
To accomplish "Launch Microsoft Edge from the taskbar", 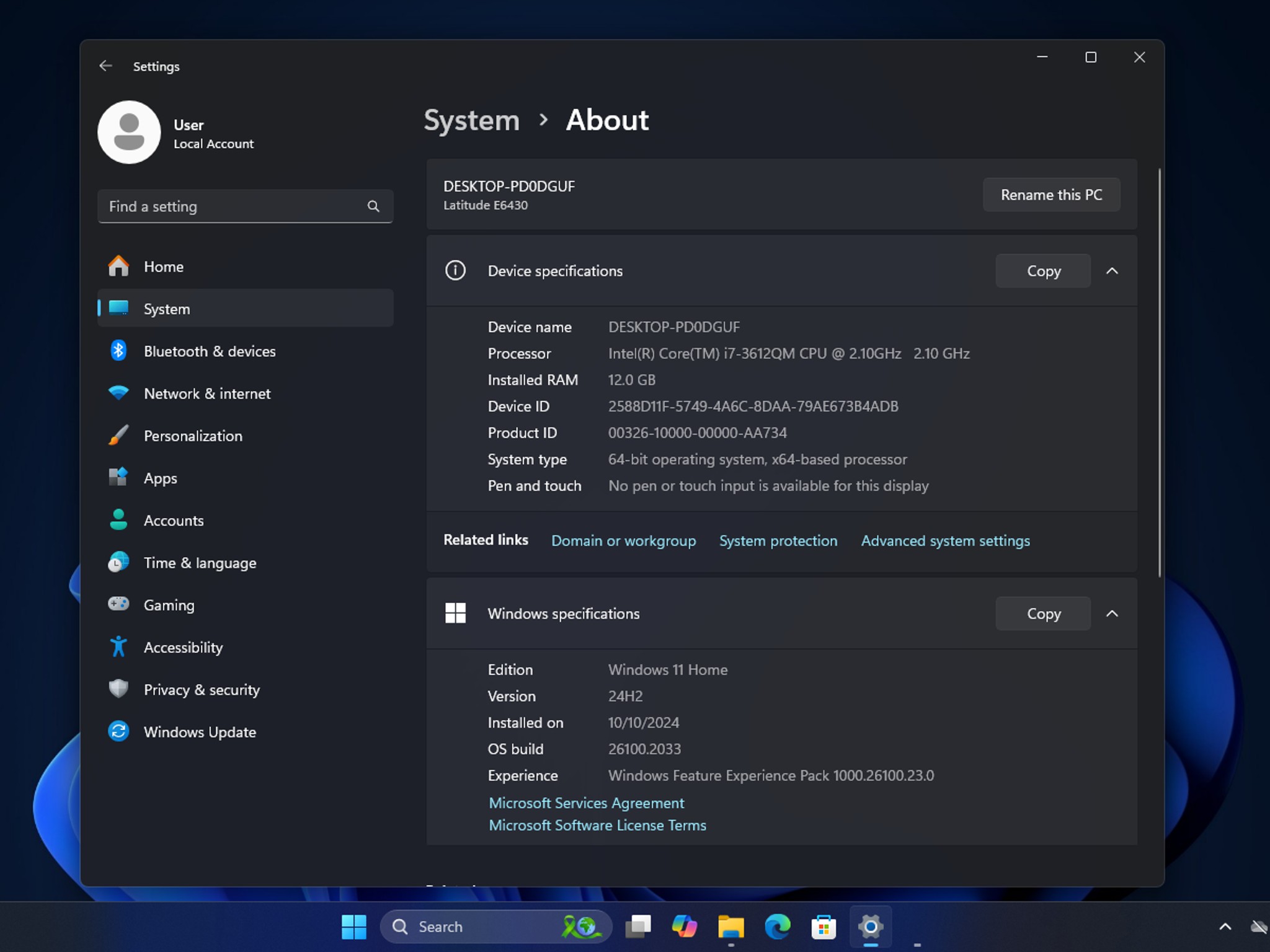I will pos(778,927).
